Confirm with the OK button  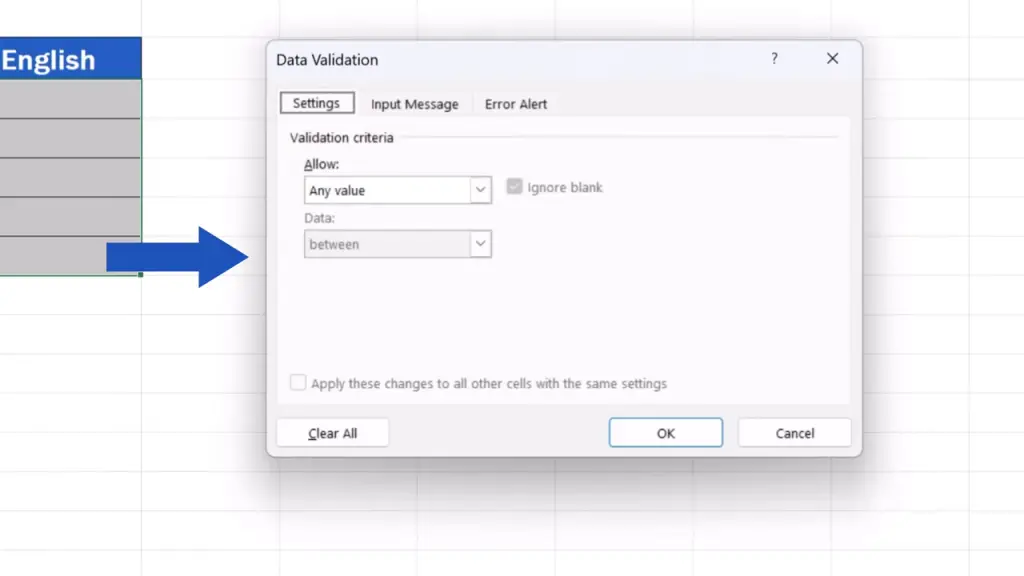pos(665,433)
